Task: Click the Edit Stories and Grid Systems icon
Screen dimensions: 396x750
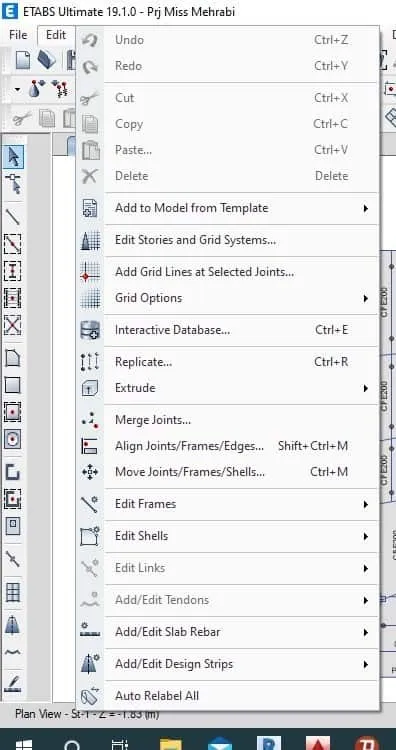Action: tap(90, 240)
